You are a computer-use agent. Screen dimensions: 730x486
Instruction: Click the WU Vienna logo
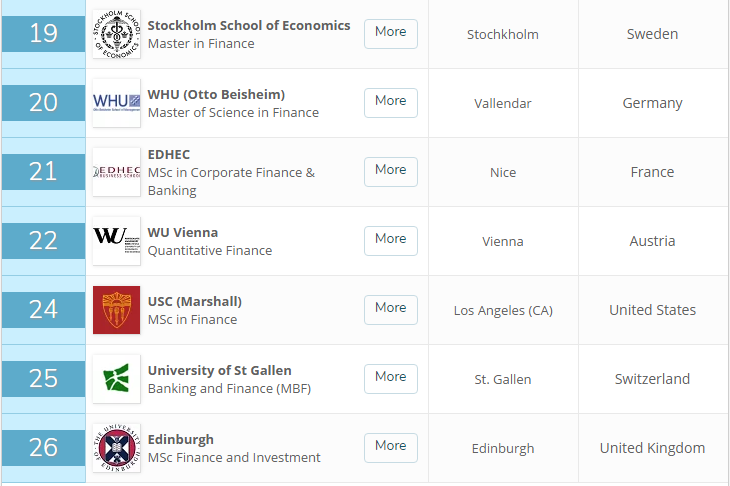click(116, 241)
